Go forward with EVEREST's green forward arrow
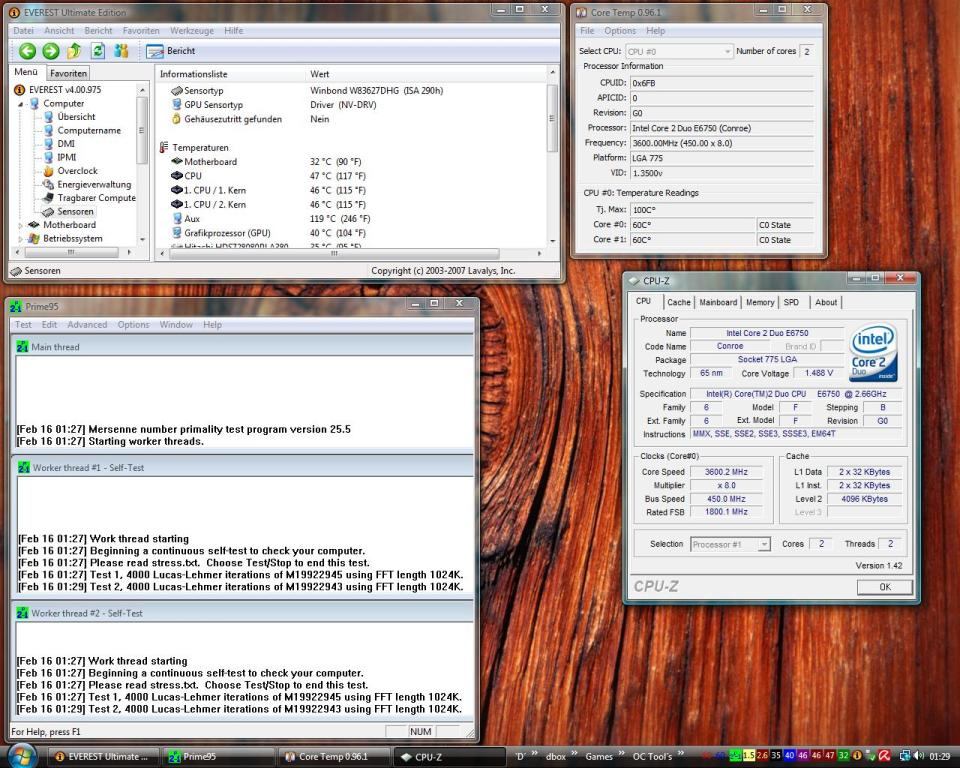 [51, 51]
